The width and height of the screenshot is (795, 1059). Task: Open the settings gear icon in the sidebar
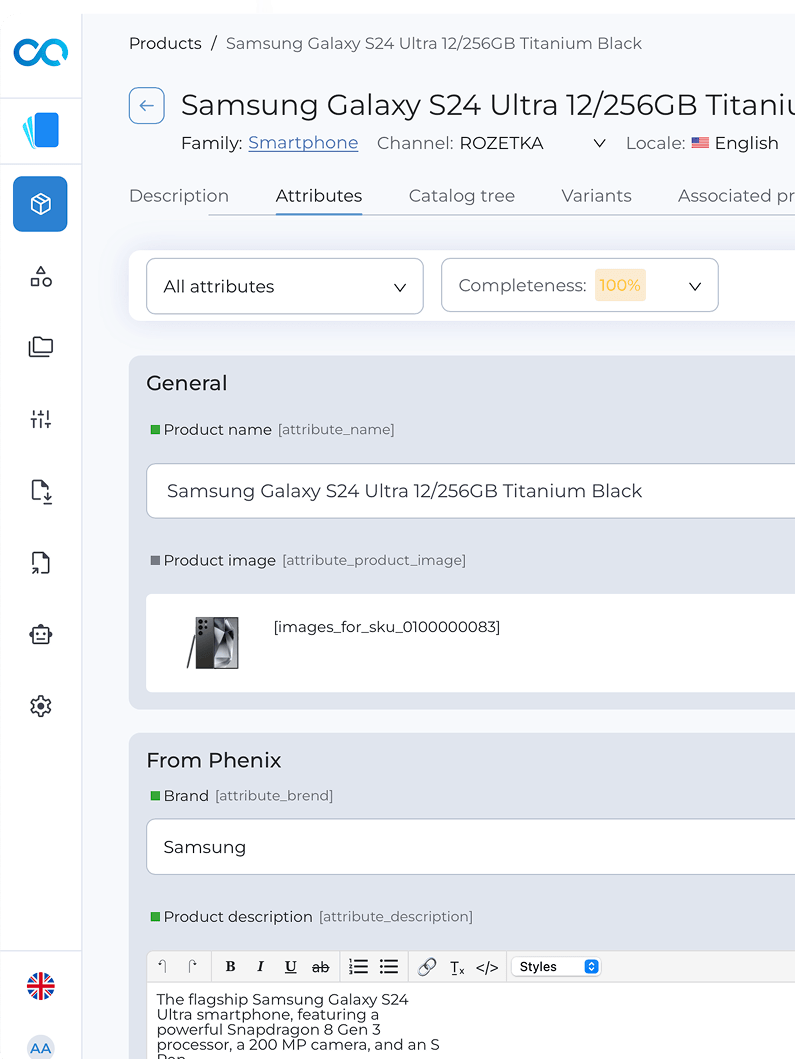(41, 706)
